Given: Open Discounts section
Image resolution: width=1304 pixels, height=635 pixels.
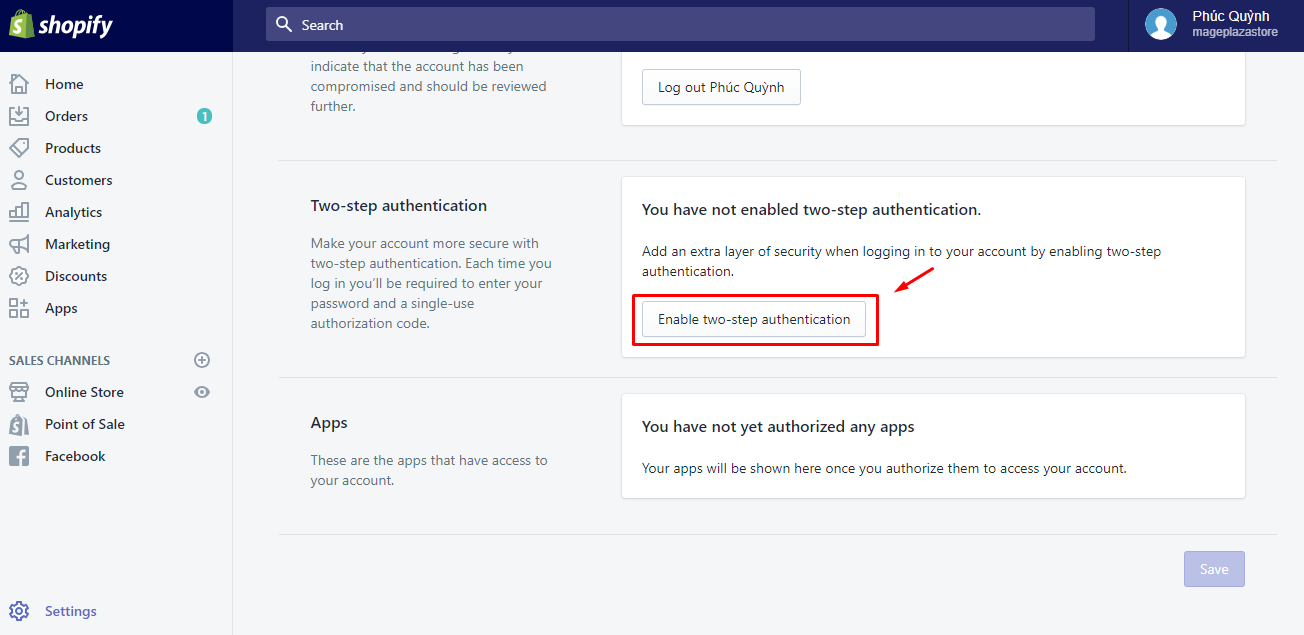Looking at the screenshot, I should 76,276.
